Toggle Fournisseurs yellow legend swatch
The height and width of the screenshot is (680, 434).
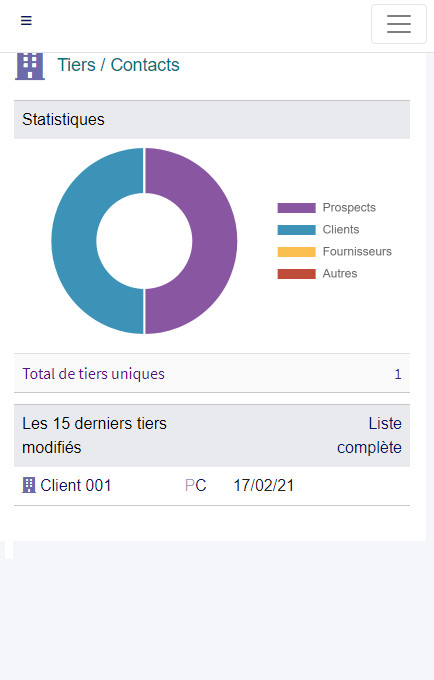click(x=297, y=252)
